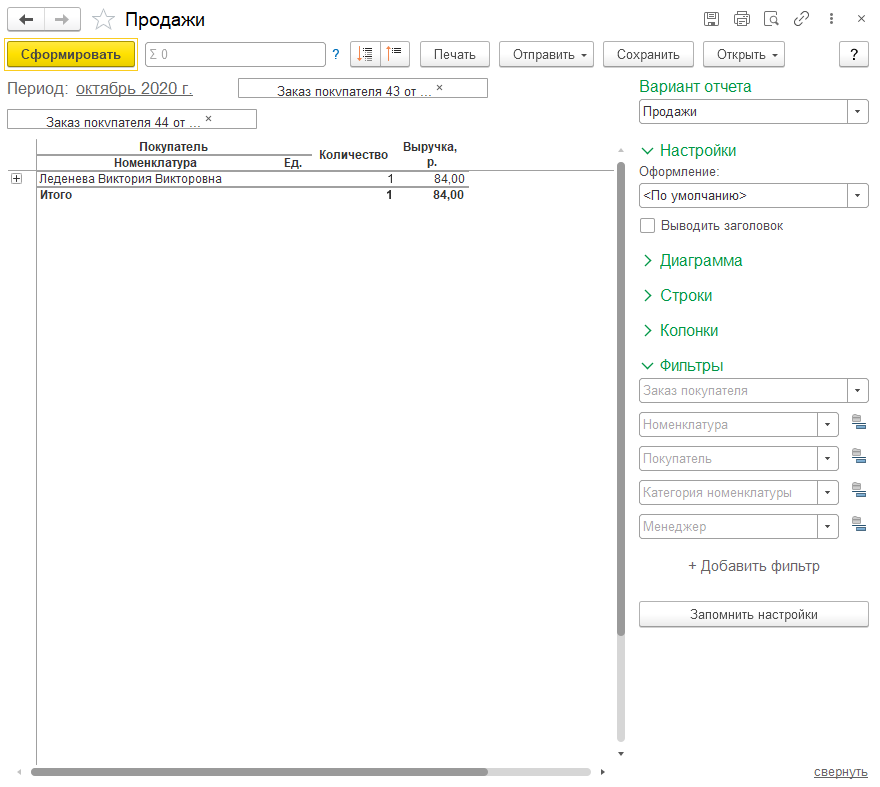Open the Вариант отчета dropdown
880x787 pixels.
[857, 112]
